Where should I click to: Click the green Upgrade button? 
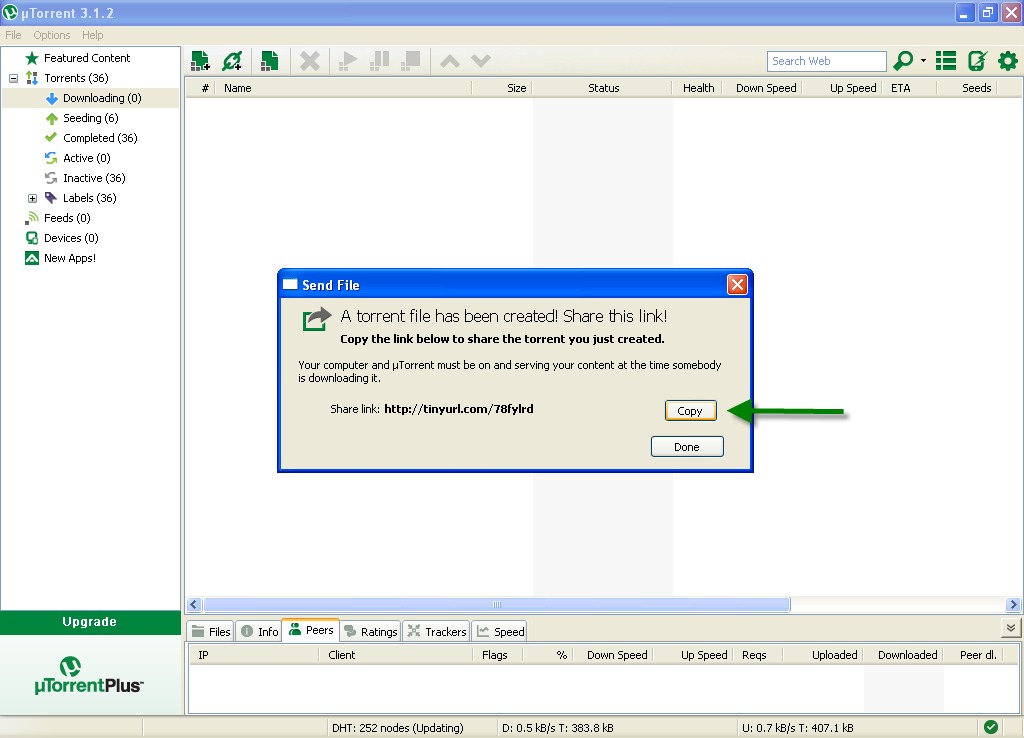(x=90, y=622)
